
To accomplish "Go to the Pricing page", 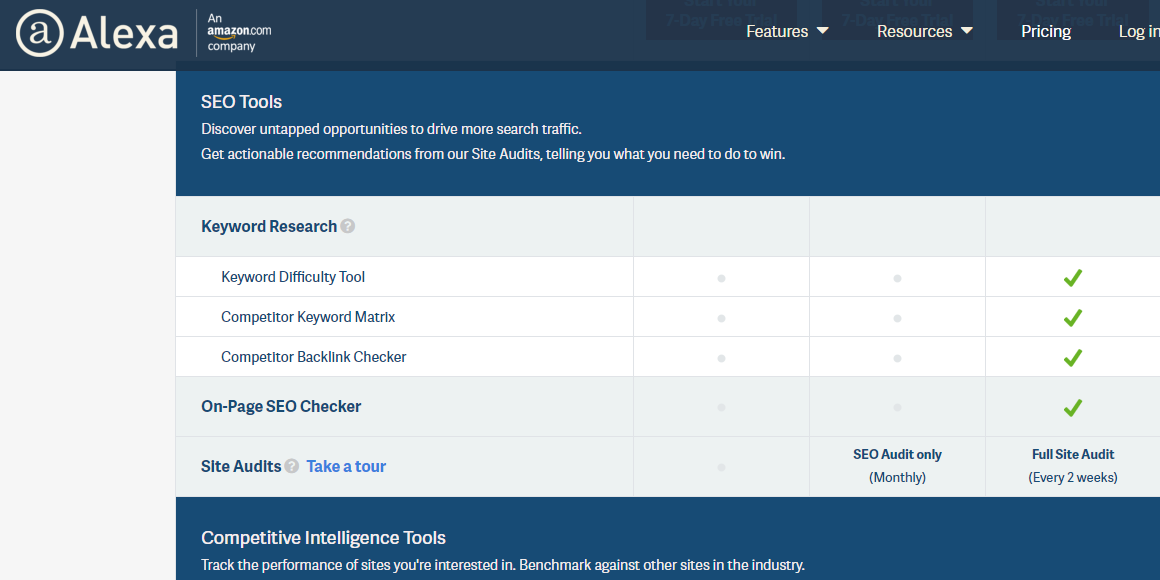I will 1045,31.
